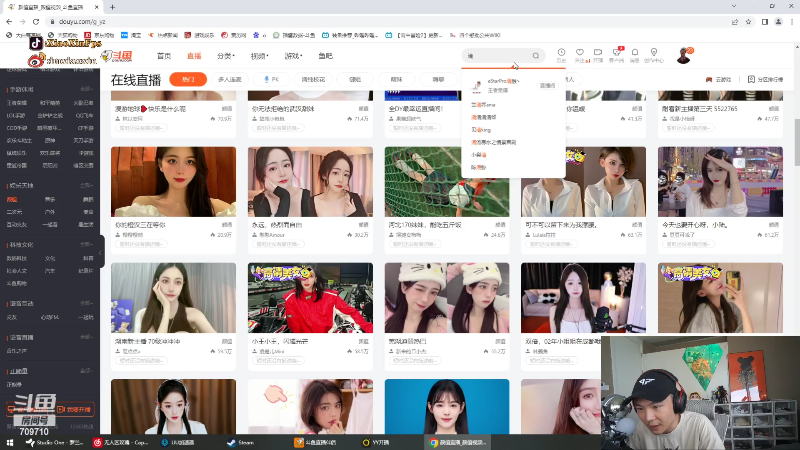Select the multi-person mic filter tab
800x450 pixels.
(x=230, y=80)
